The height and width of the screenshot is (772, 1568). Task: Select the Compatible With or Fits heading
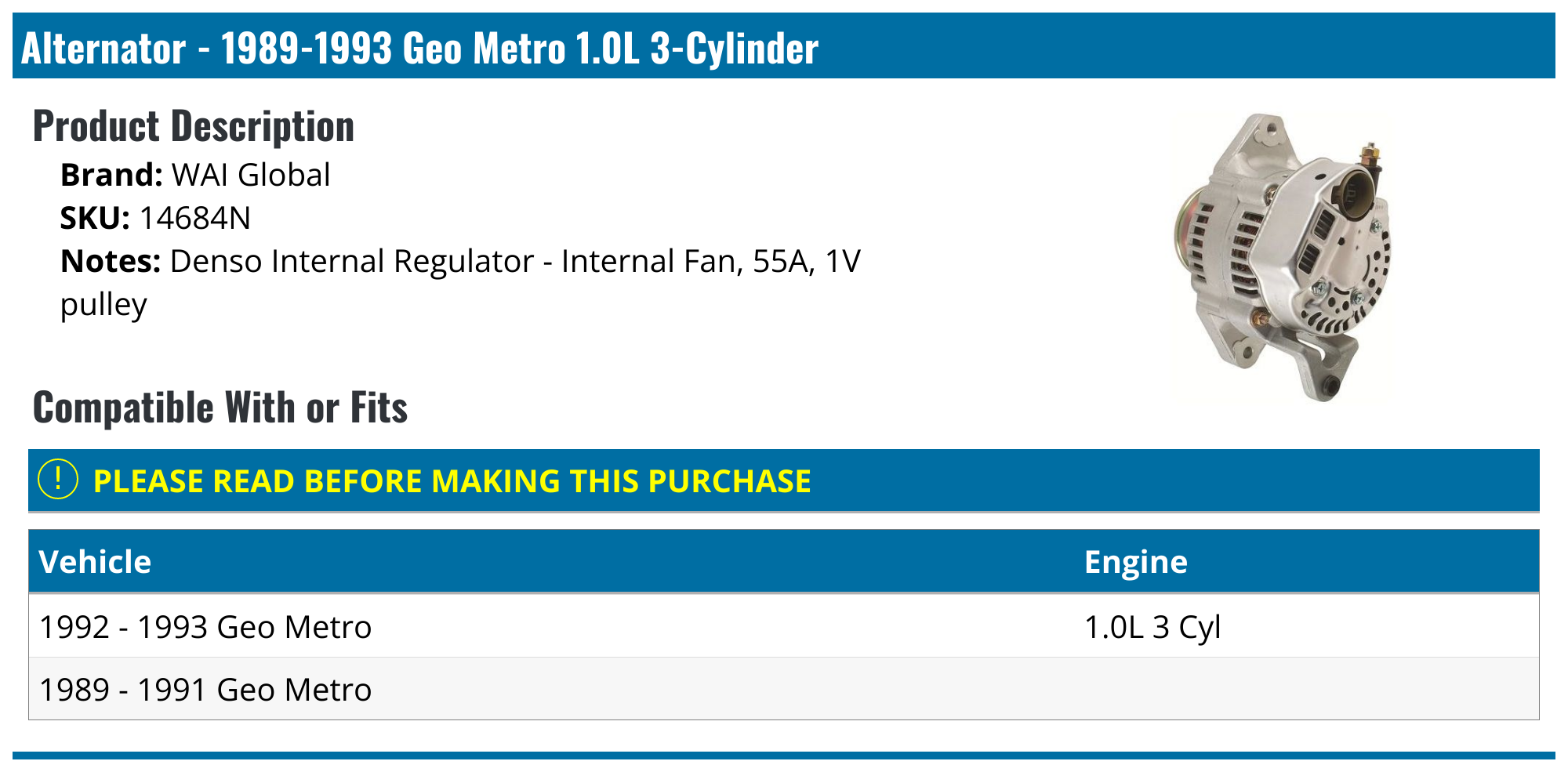(220, 408)
